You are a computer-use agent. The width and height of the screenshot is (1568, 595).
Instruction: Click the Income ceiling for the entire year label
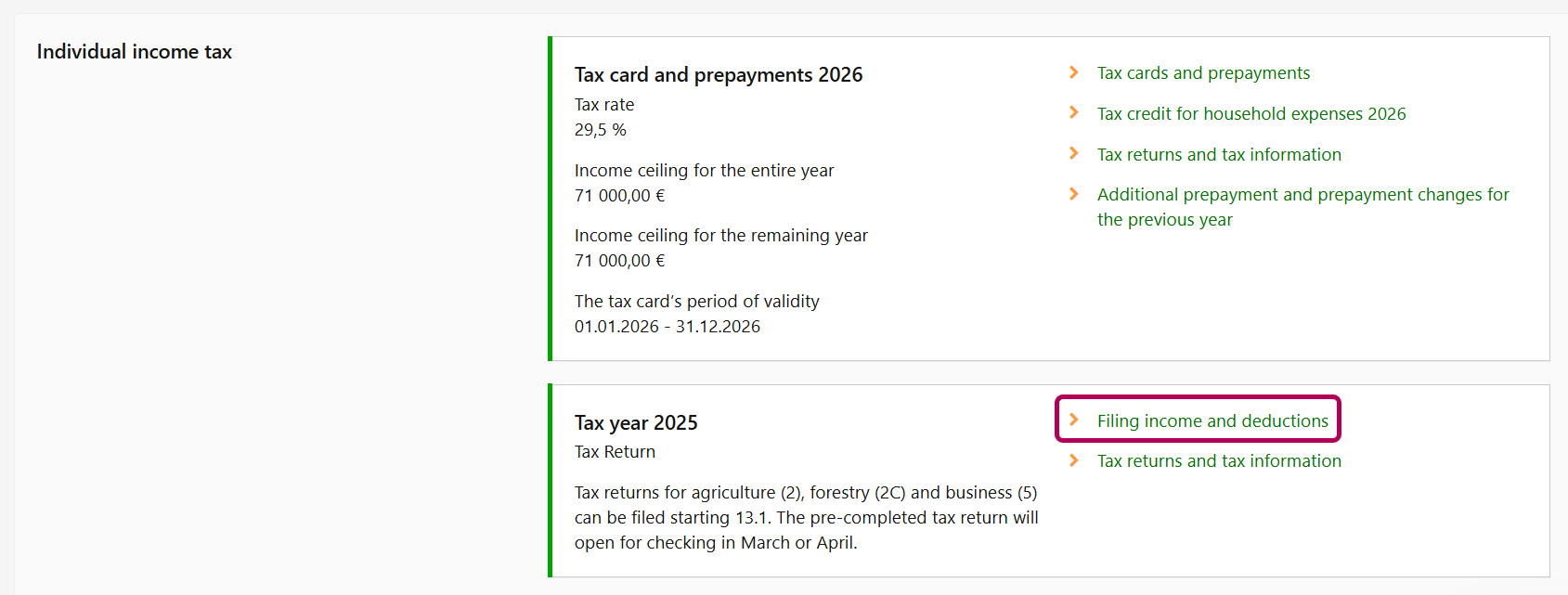[704, 171]
